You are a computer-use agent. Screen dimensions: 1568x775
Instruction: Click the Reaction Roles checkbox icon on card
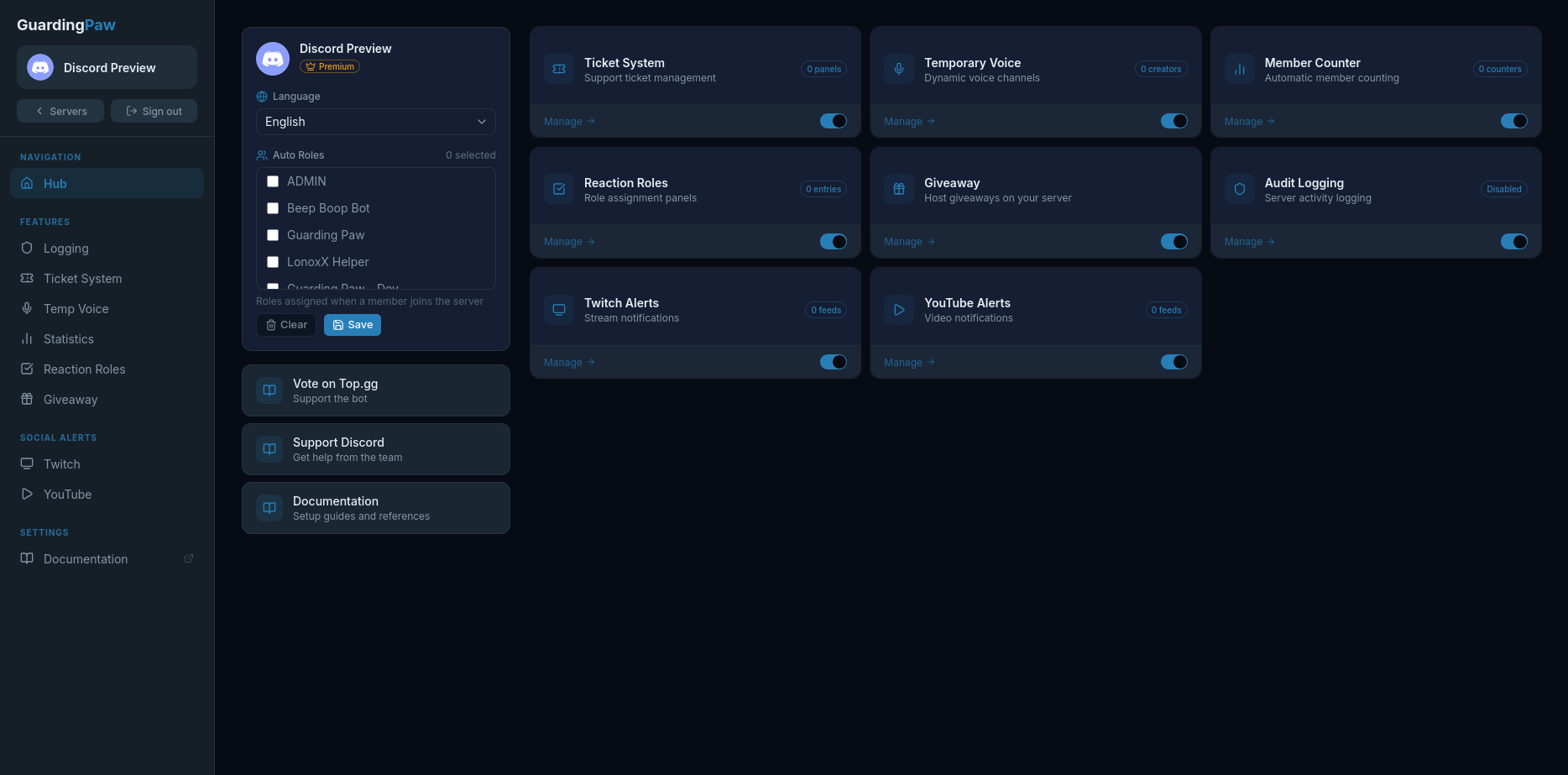(559, 189)
